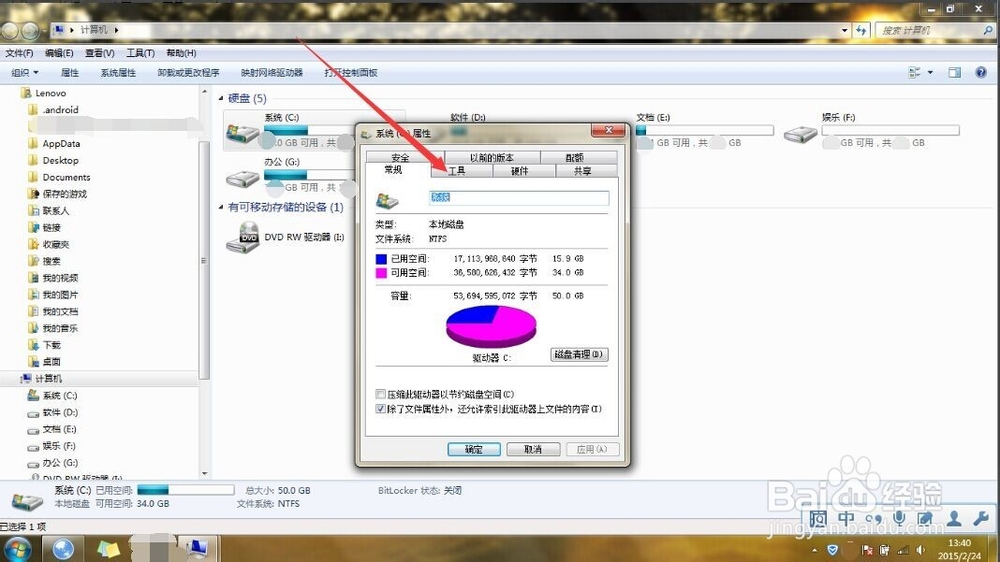Select the 娱乐 (F:) drive icon
This screenshot has height=562, width=1000.
click(800, 133)
